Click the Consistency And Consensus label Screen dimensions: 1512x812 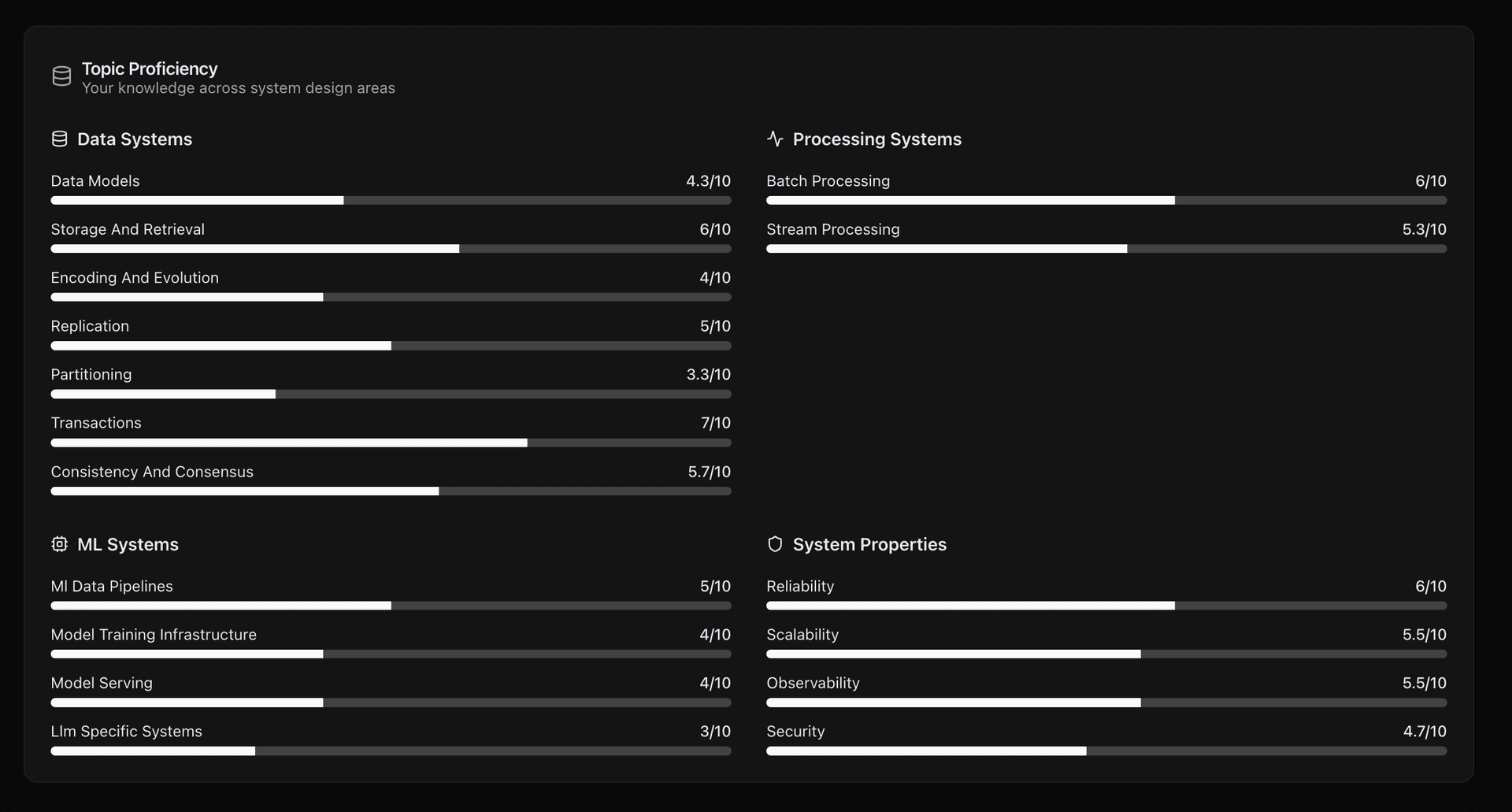click(152, 472)
